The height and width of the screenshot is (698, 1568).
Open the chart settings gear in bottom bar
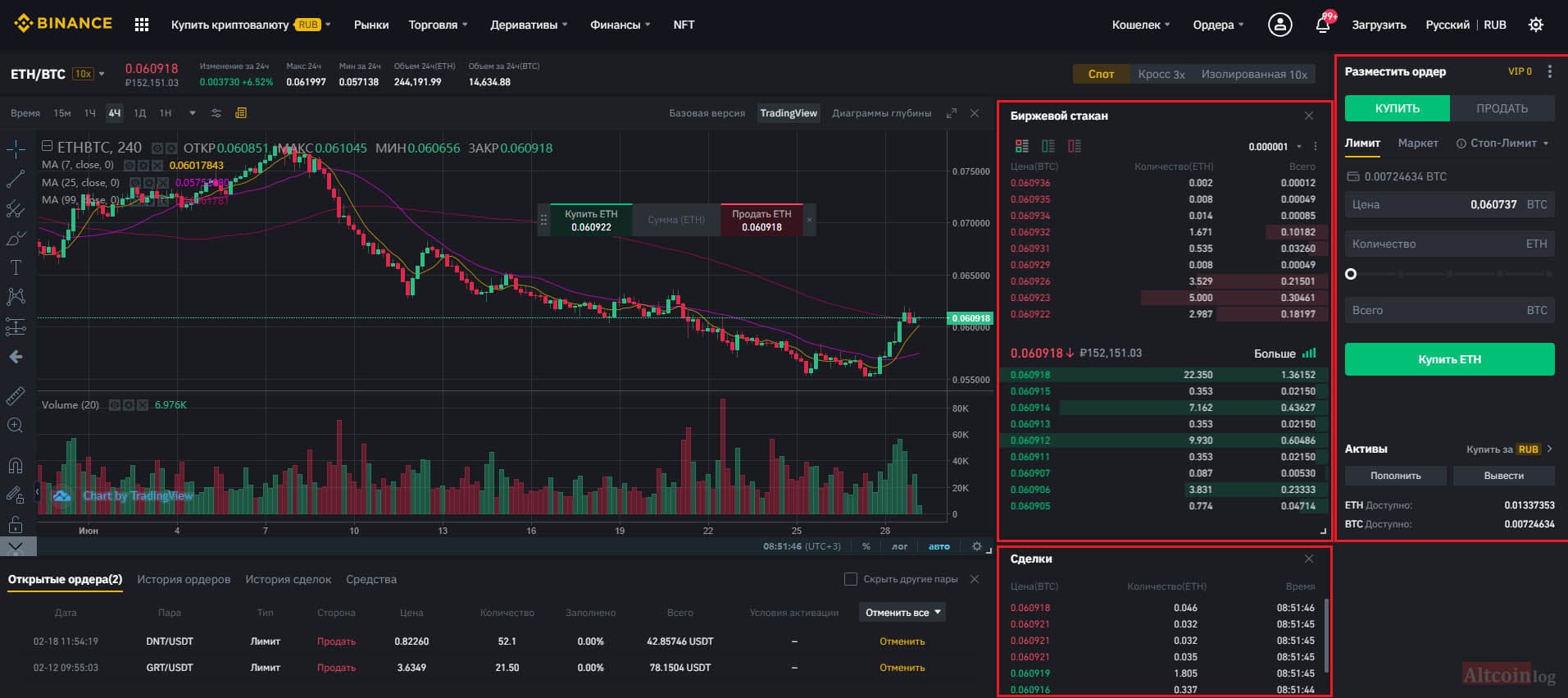click(977, 546)
